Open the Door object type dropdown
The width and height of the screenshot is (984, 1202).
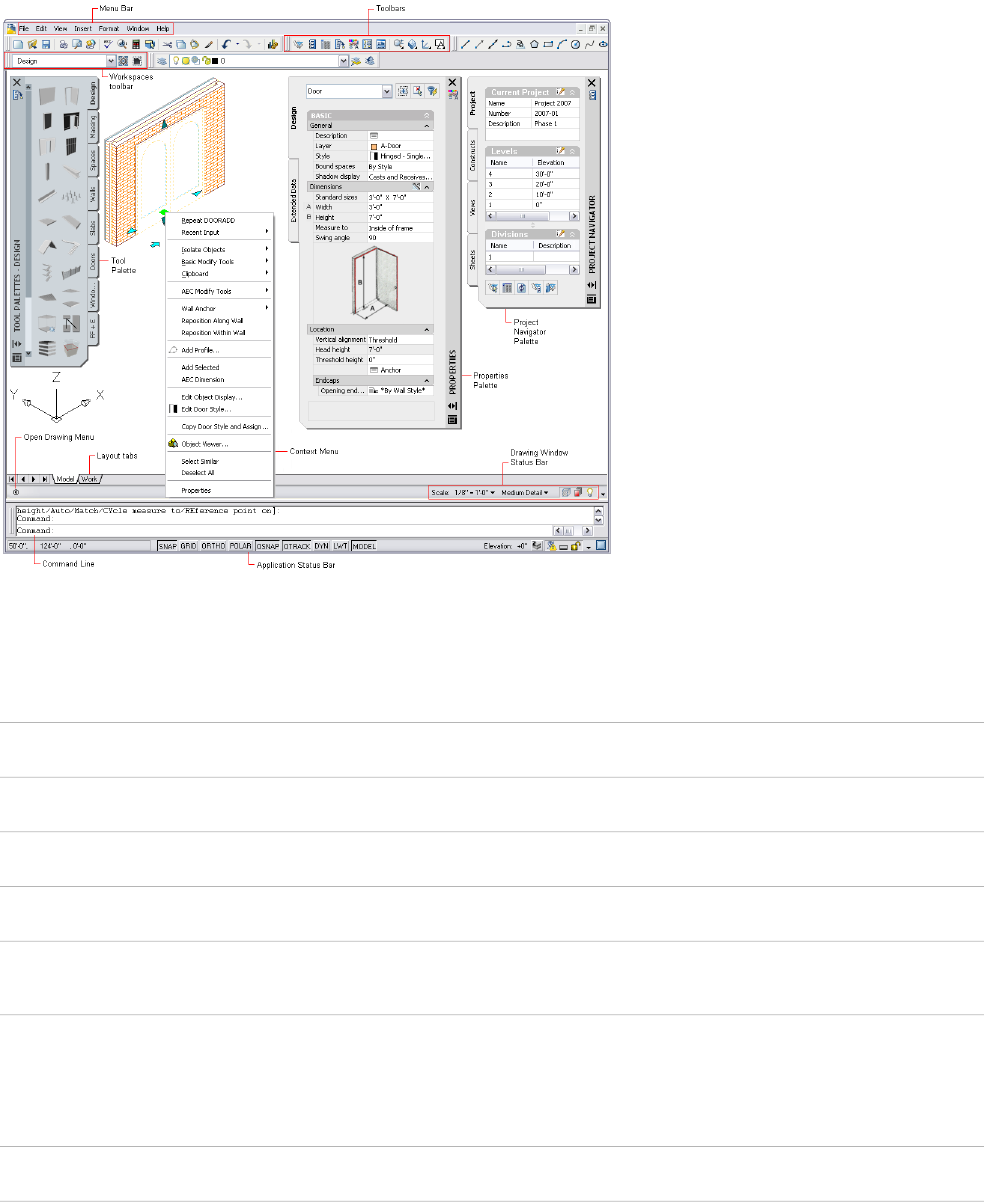click(x=387, y=91)
